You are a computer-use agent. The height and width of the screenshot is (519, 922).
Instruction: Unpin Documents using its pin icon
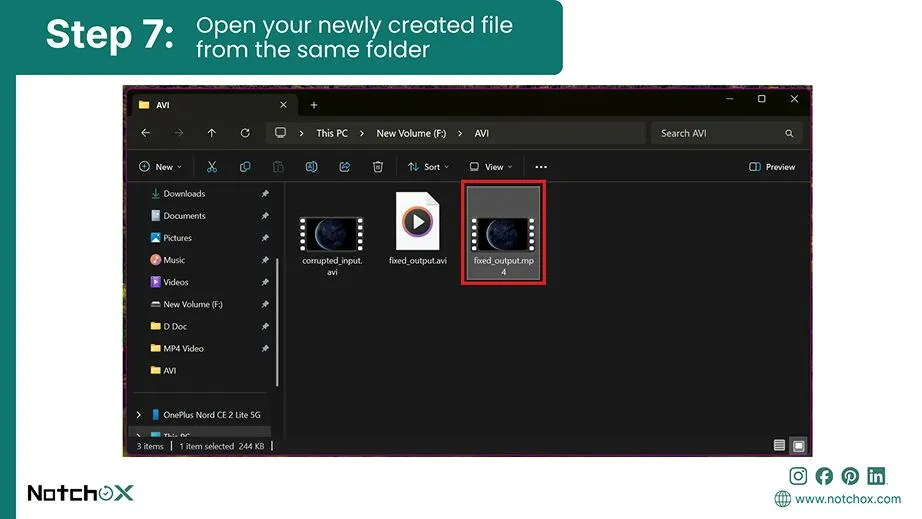265,216
